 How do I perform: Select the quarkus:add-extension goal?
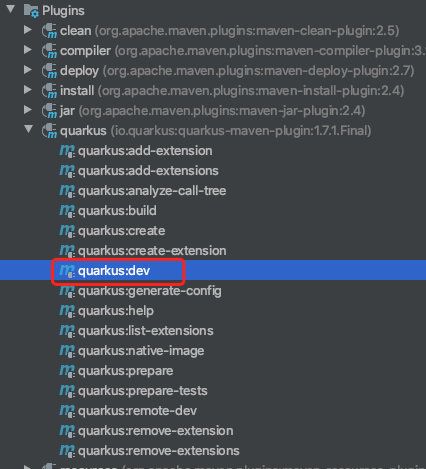point(145,151)
